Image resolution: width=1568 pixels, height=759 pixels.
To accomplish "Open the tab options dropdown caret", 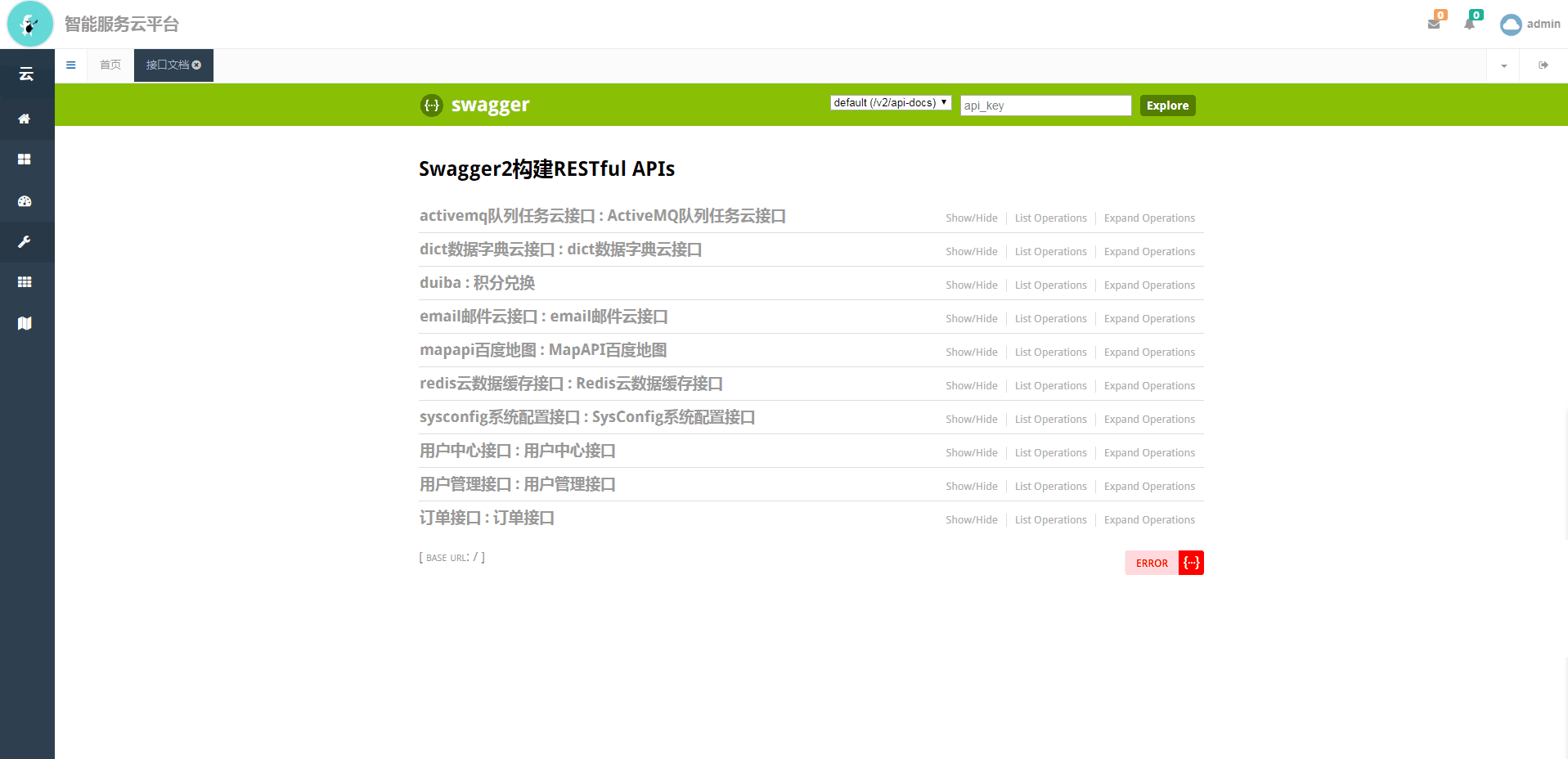I will coord(1503,65).
